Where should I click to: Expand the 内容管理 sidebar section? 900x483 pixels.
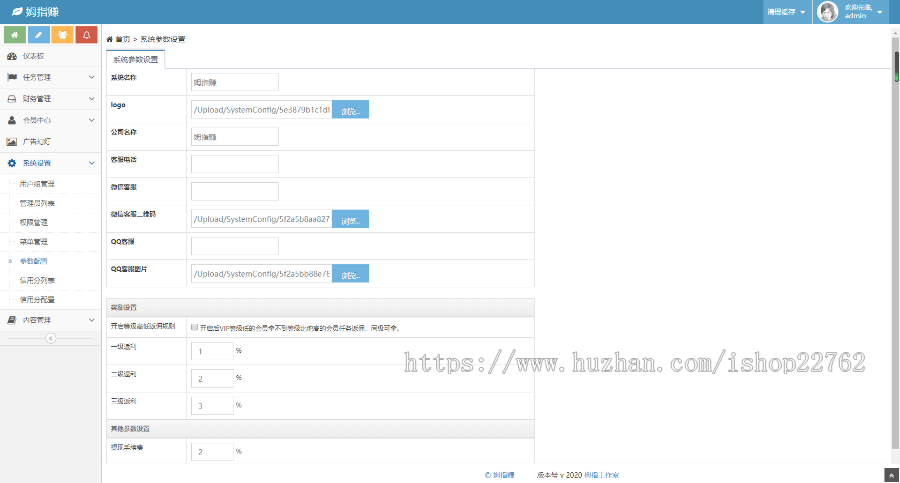(x=50, y=320)
